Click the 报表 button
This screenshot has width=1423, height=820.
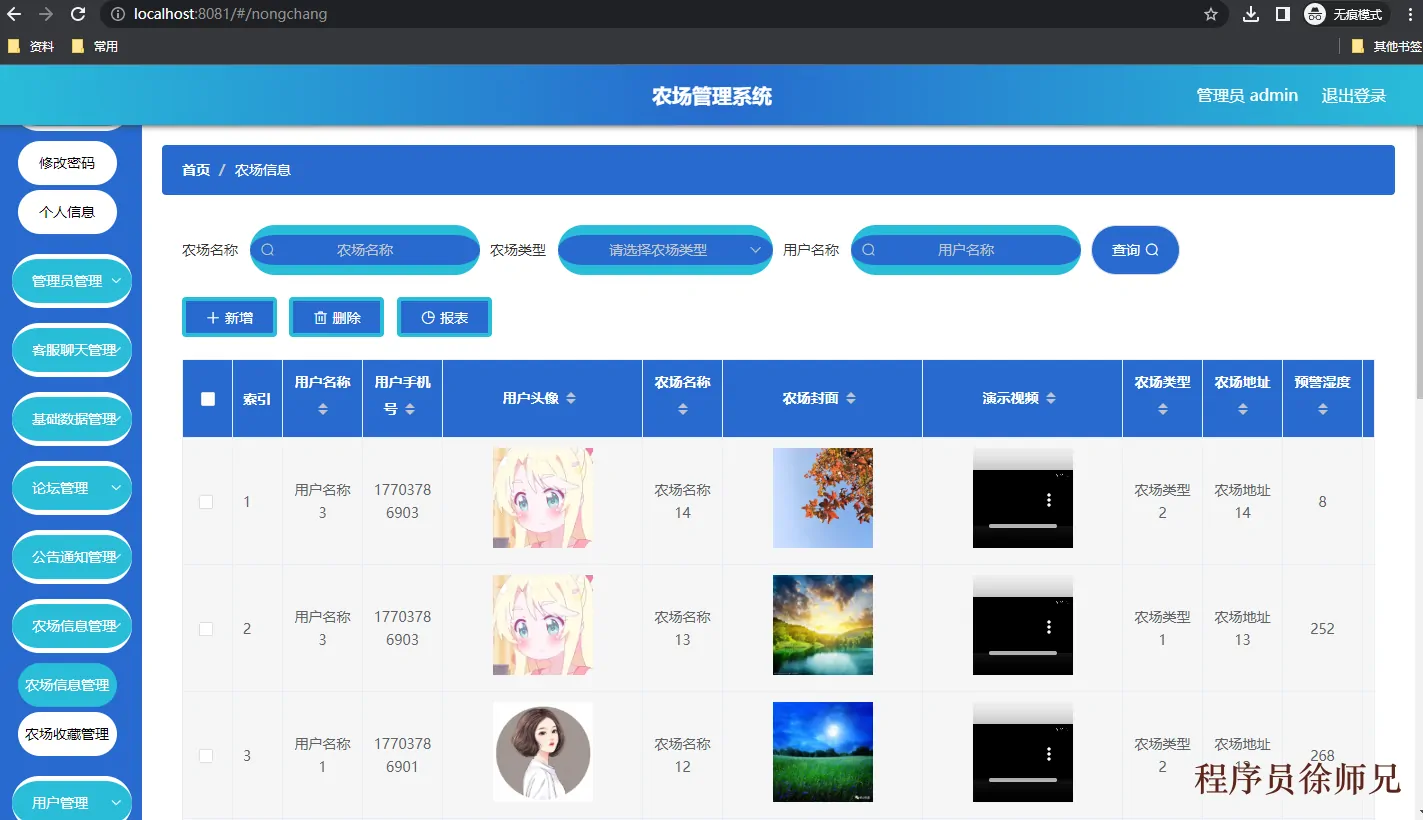[x=444, y=318]
